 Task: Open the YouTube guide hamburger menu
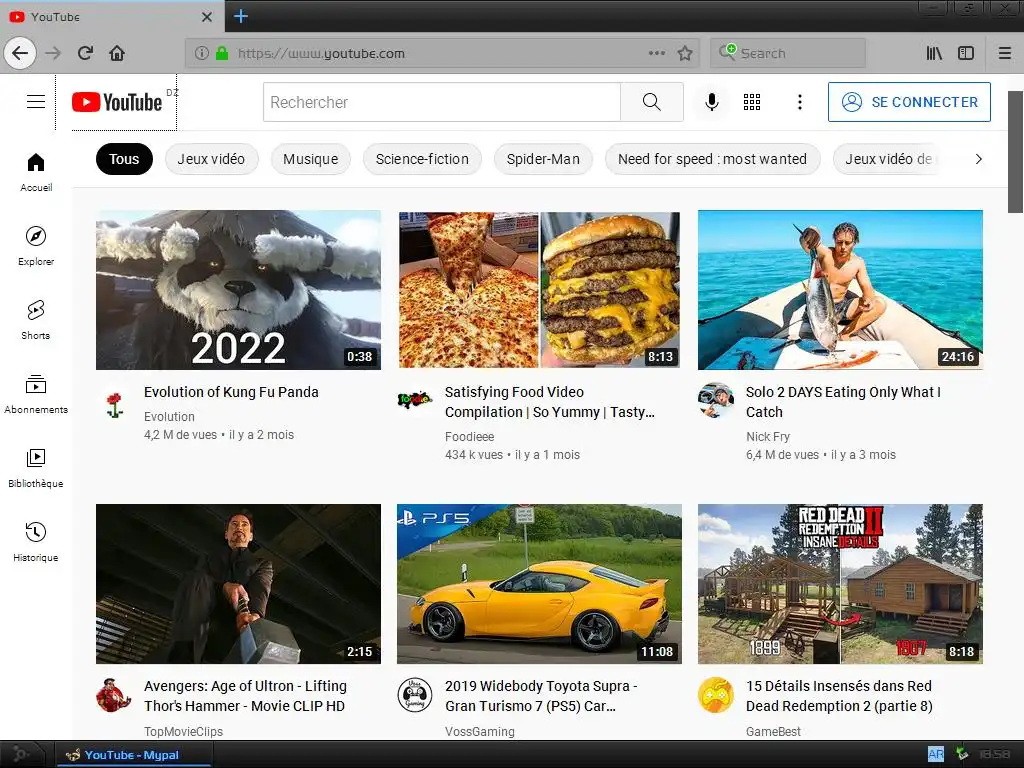pos(36,102)
